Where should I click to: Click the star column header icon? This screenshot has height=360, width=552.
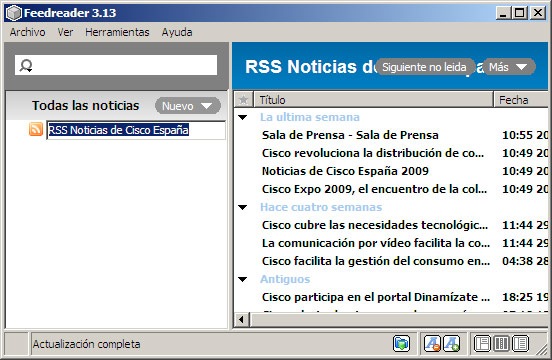(243, 100)
